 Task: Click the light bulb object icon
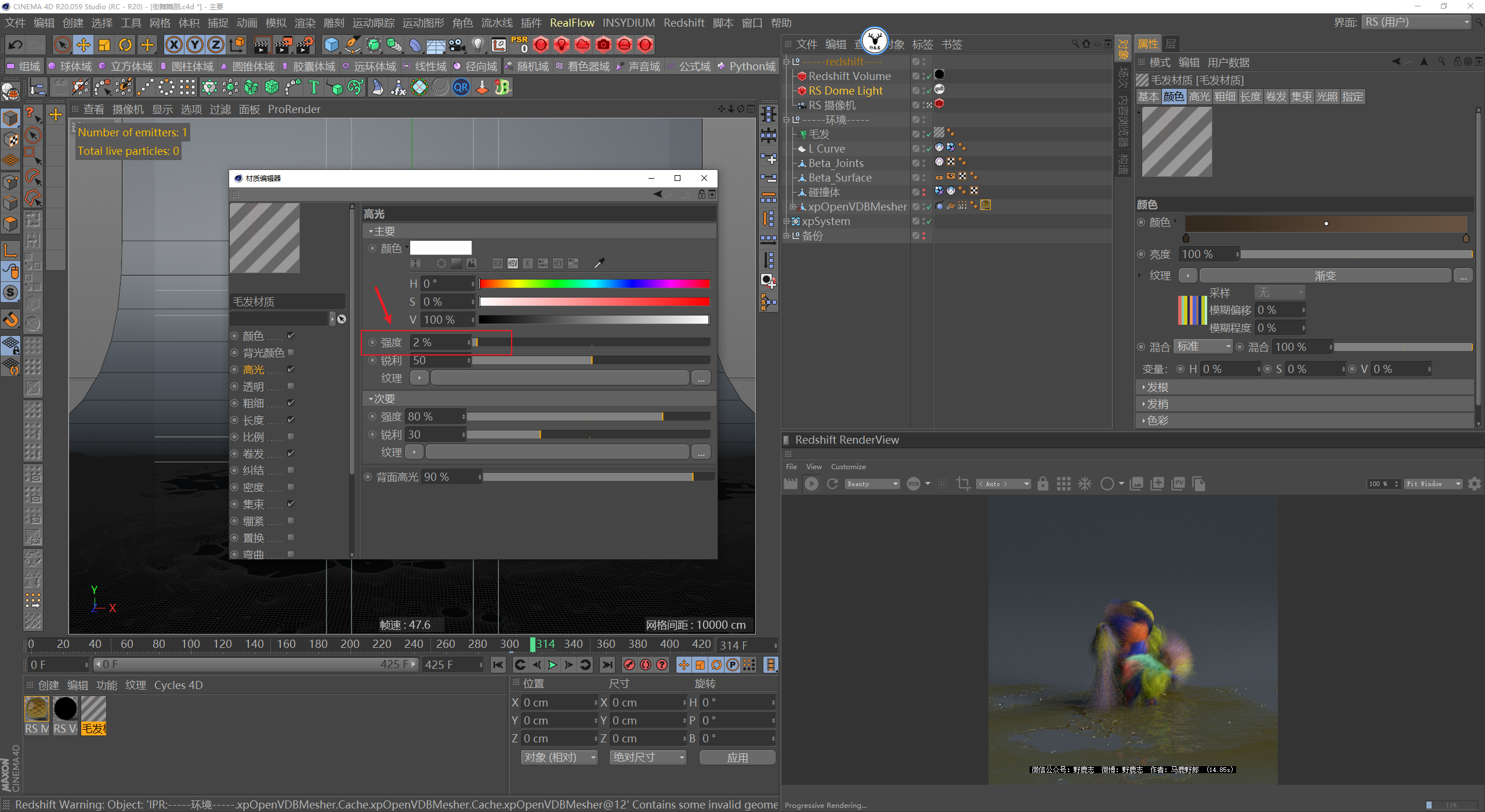pos(477,45)
